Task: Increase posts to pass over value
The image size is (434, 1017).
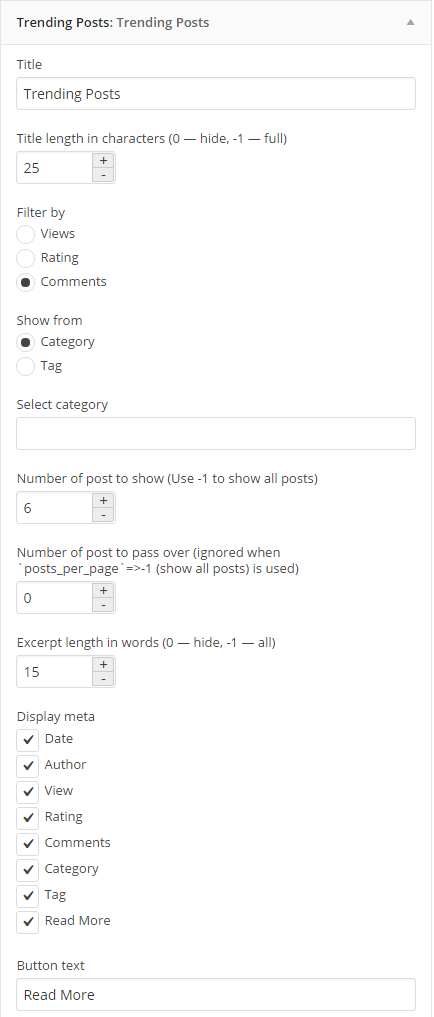Action: 103,590
